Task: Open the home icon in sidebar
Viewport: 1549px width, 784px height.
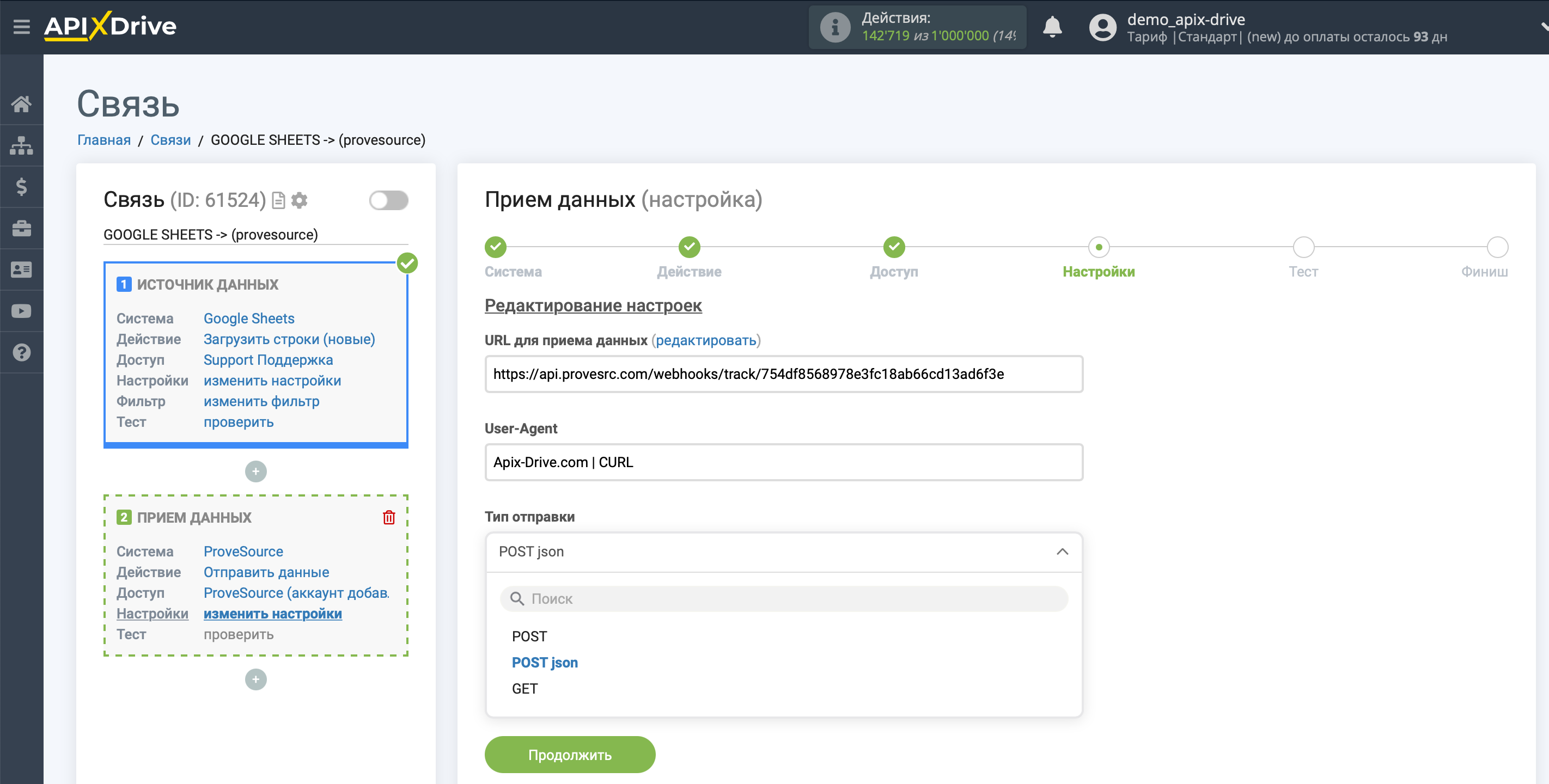Action: click(22, 104)
